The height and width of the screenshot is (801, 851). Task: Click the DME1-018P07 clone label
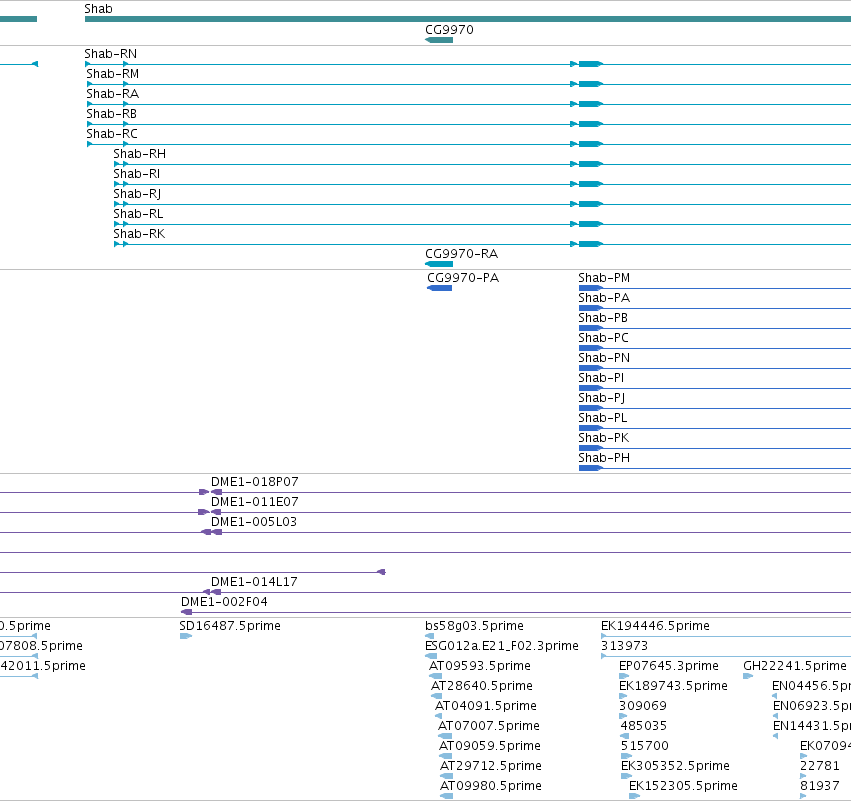tap(255, 482)
